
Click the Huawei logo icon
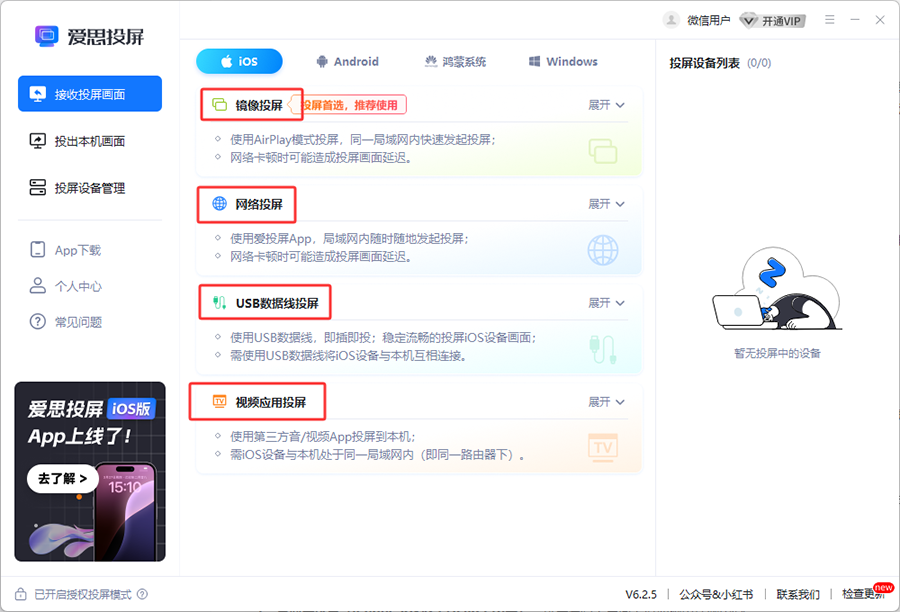click(x=430, y=61)
